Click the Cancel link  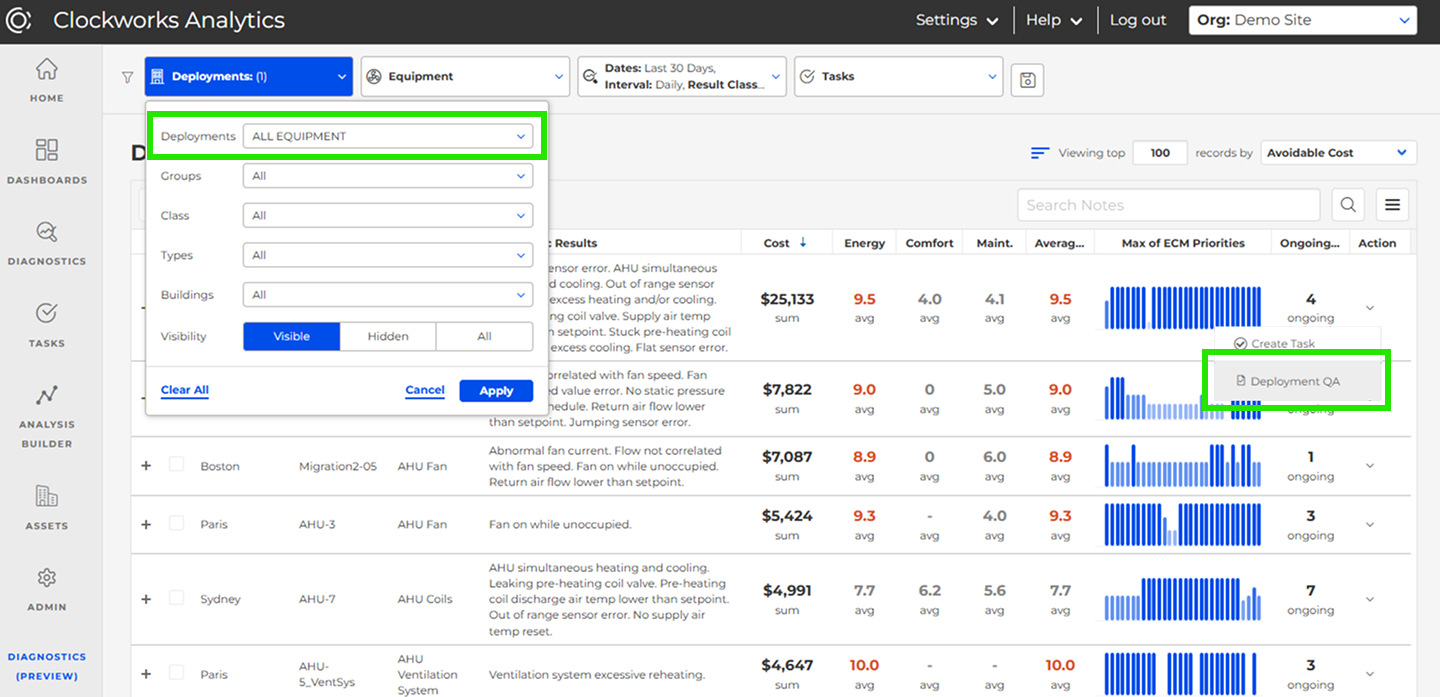point(425,390)
